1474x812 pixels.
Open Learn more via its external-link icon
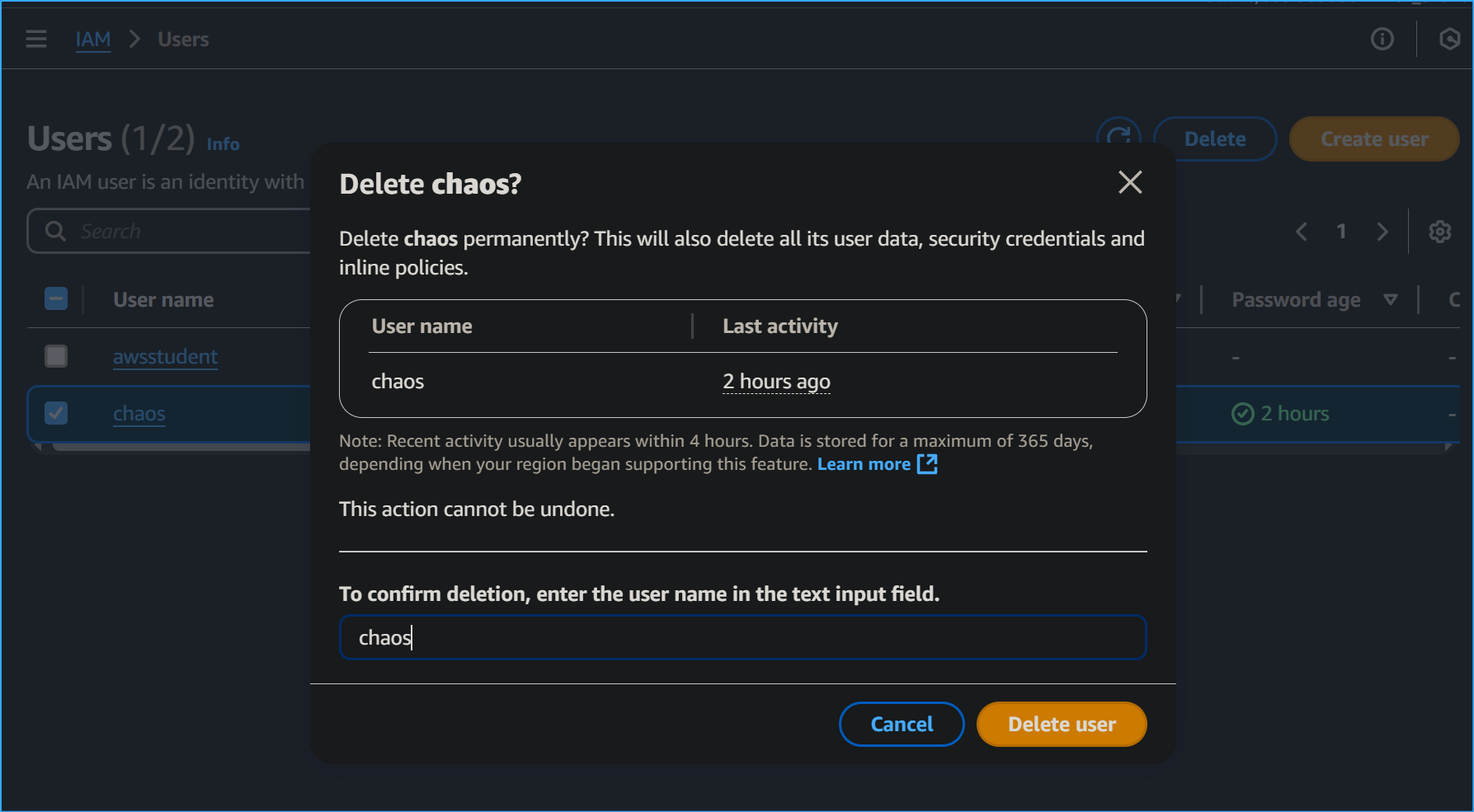click(927, 464)
